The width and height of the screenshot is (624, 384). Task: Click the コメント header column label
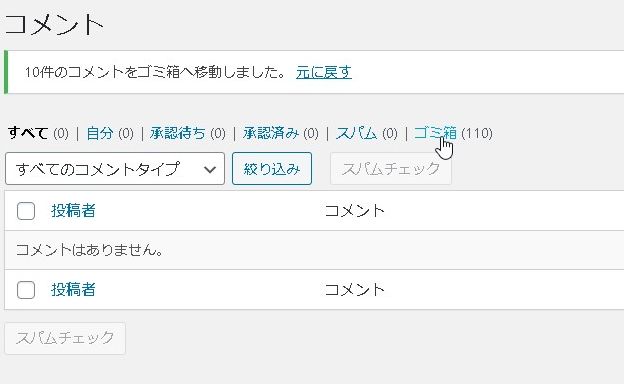click(355, 211)
